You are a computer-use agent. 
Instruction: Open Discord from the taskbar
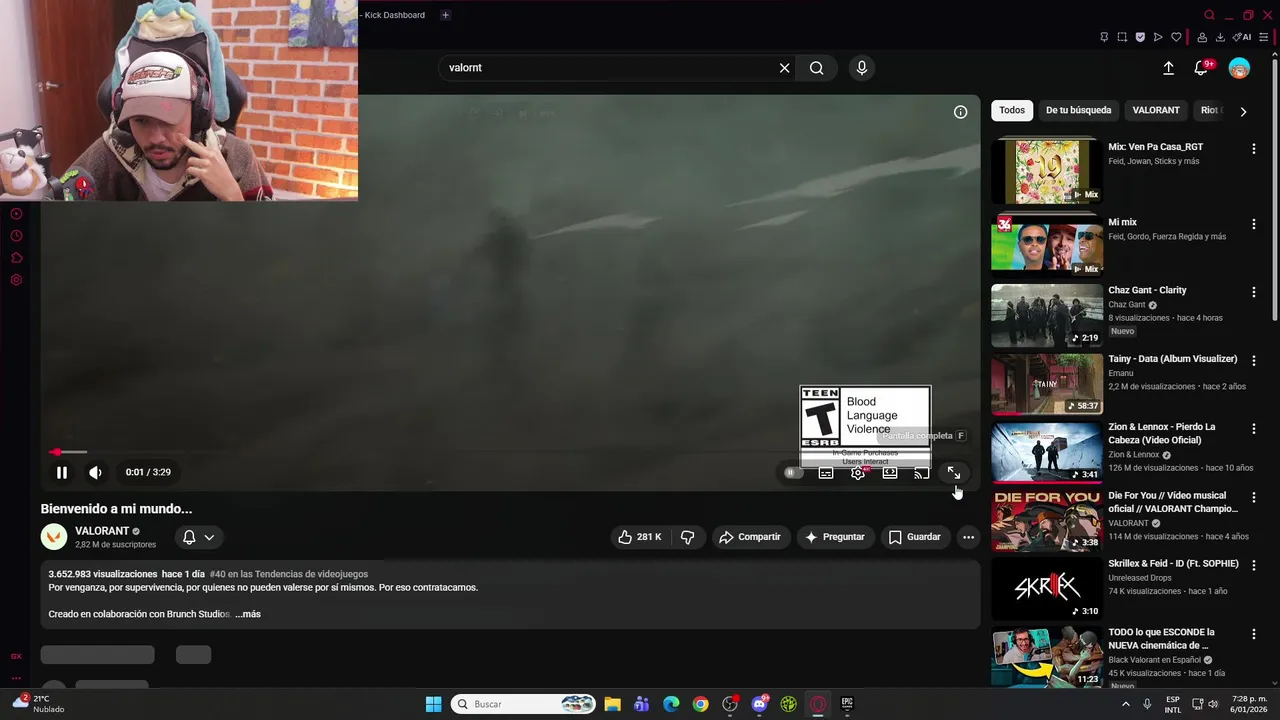[x=759, y=704]
